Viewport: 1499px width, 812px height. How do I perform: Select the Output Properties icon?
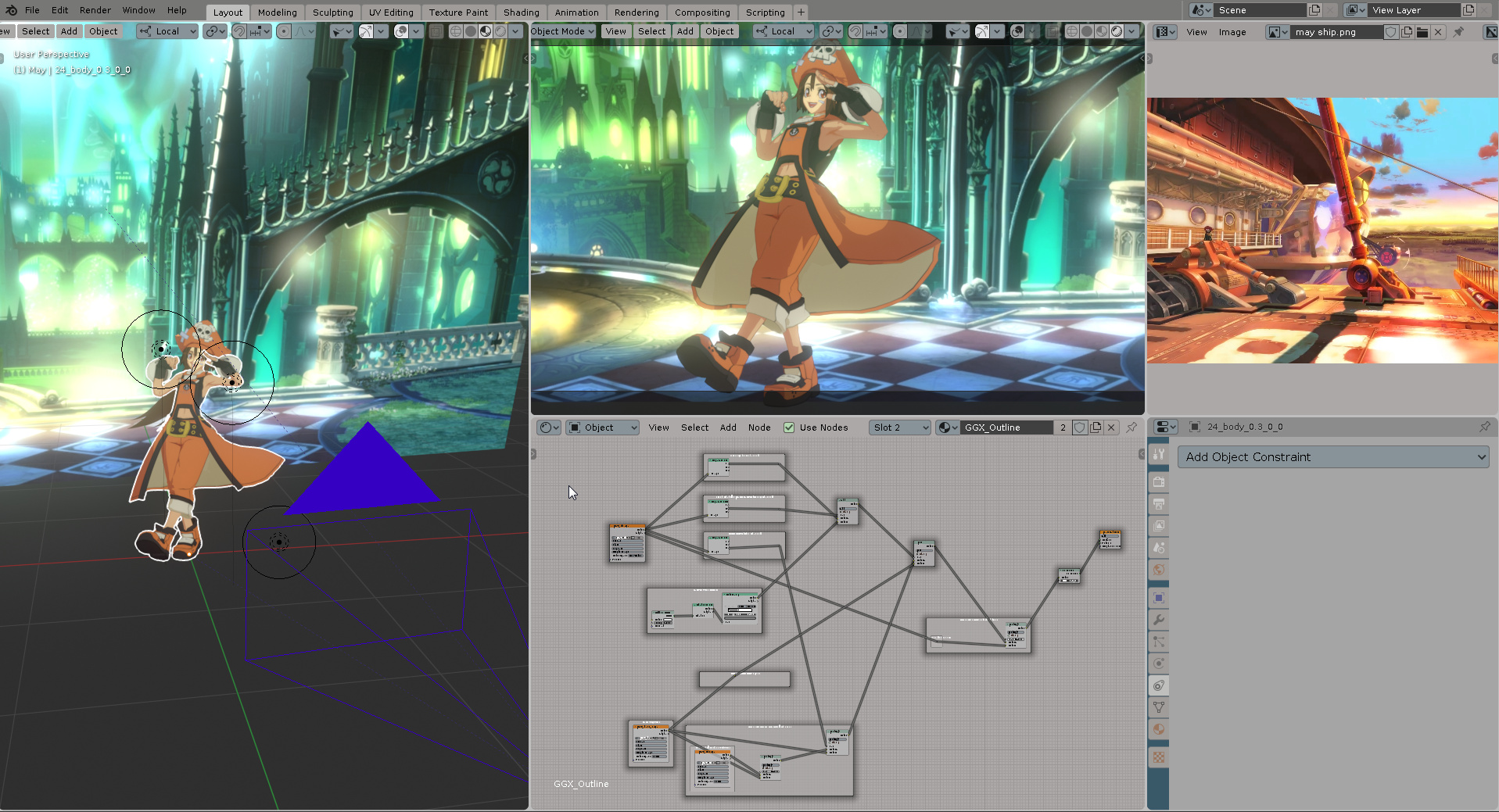pyautogui.click(x=1159, y=504)
